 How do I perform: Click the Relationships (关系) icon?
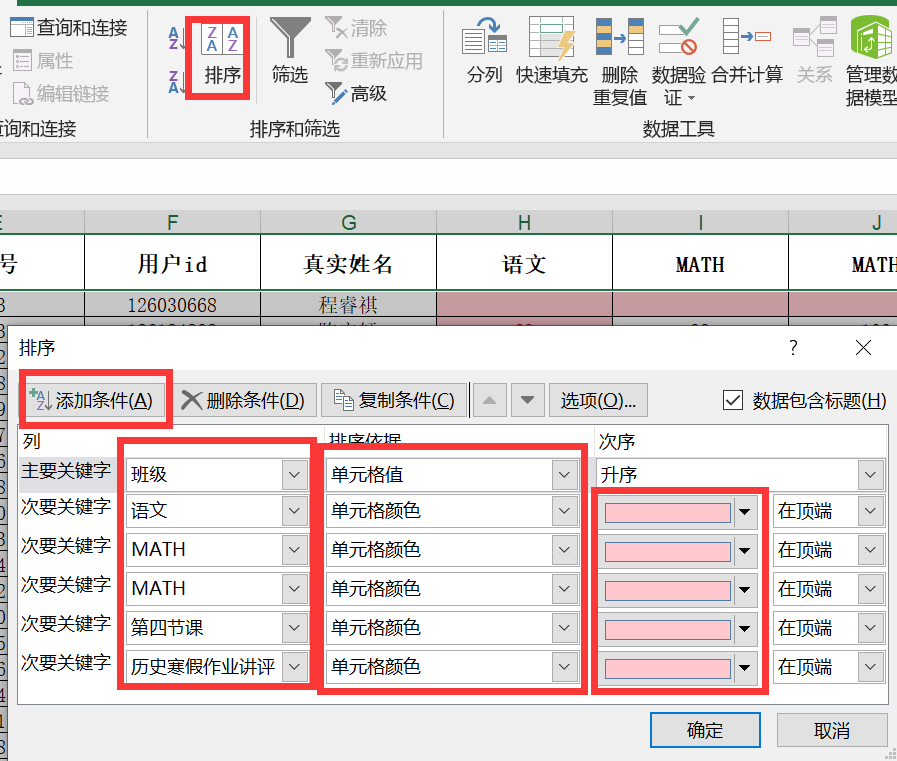pos(815,37)
